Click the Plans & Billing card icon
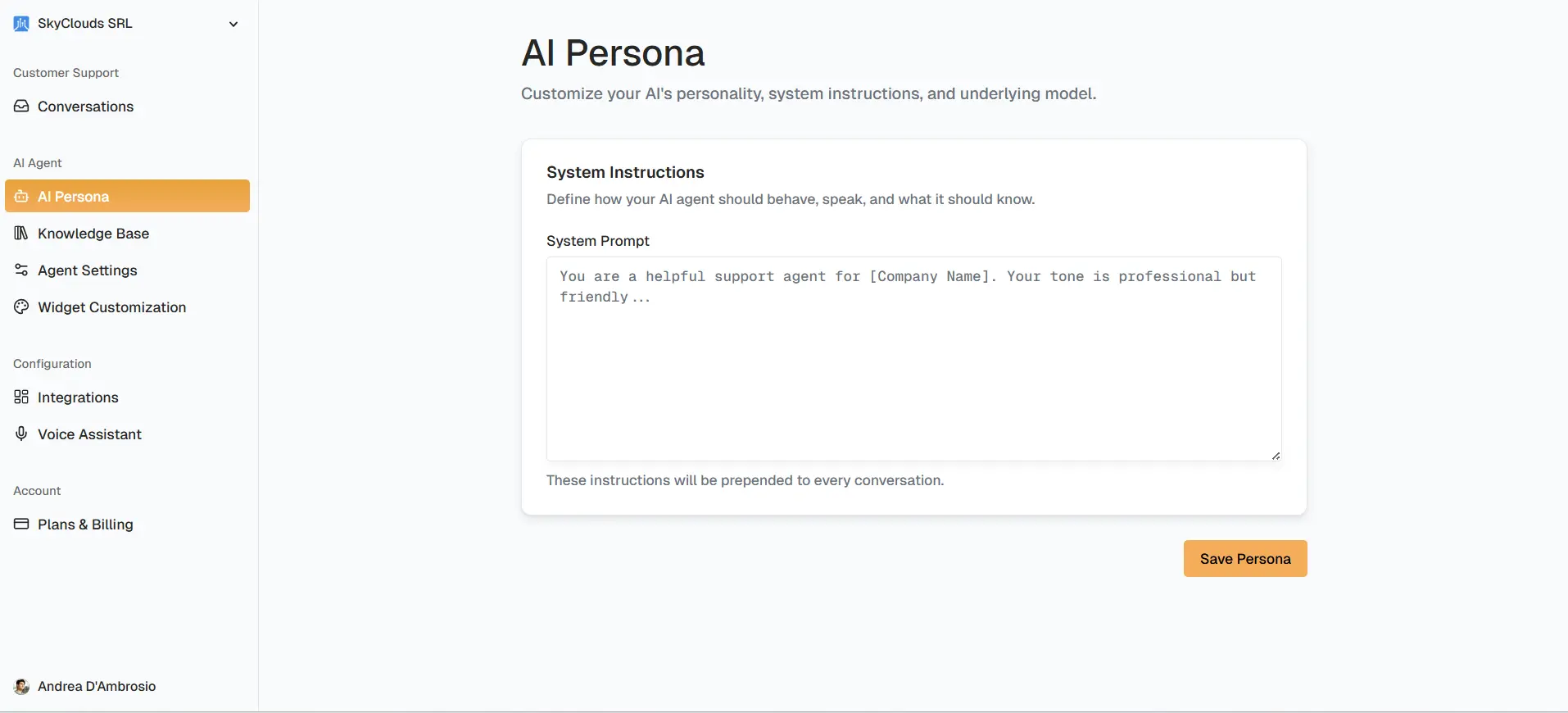The height and width of the screenshot is (713, 1568). pyautogui.click(x=20, y=525)
